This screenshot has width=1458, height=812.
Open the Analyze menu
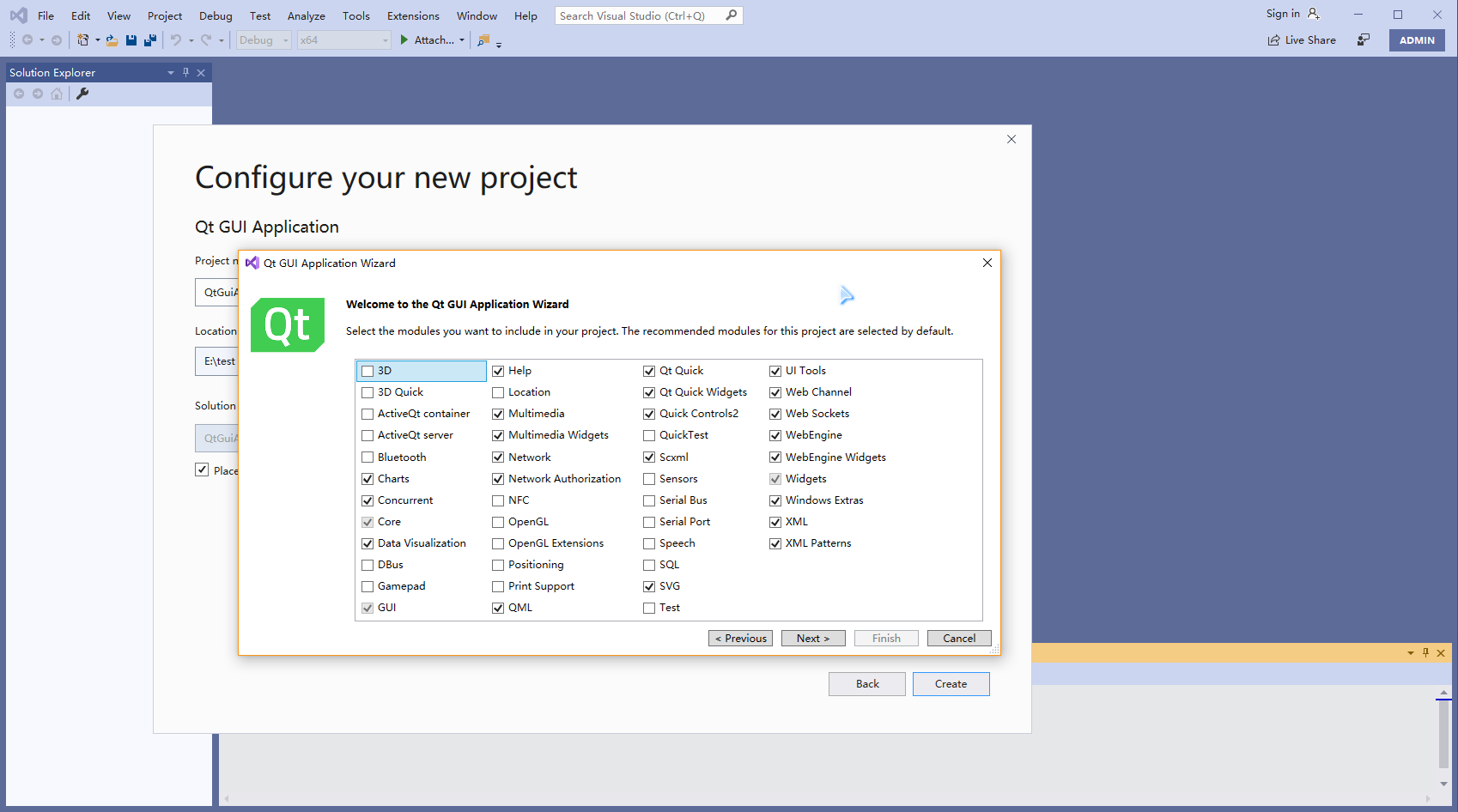[x=307, y=15]
